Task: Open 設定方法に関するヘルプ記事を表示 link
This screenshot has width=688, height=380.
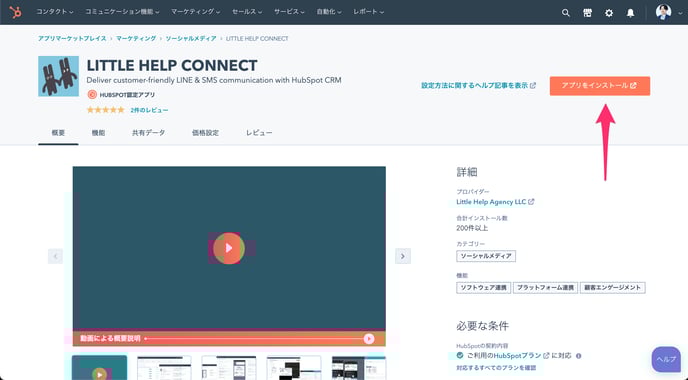Action: (478, 86)
